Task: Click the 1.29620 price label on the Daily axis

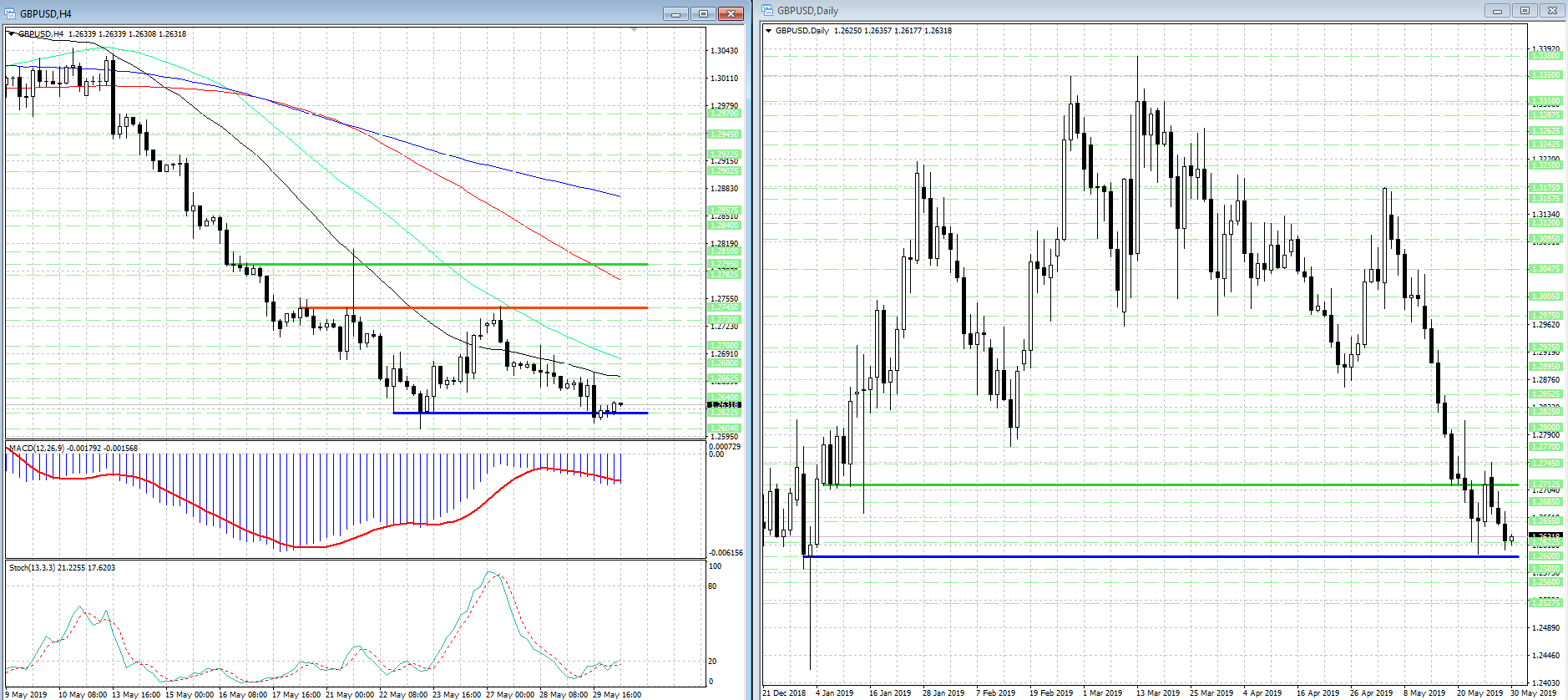Action: (1546, 325)
